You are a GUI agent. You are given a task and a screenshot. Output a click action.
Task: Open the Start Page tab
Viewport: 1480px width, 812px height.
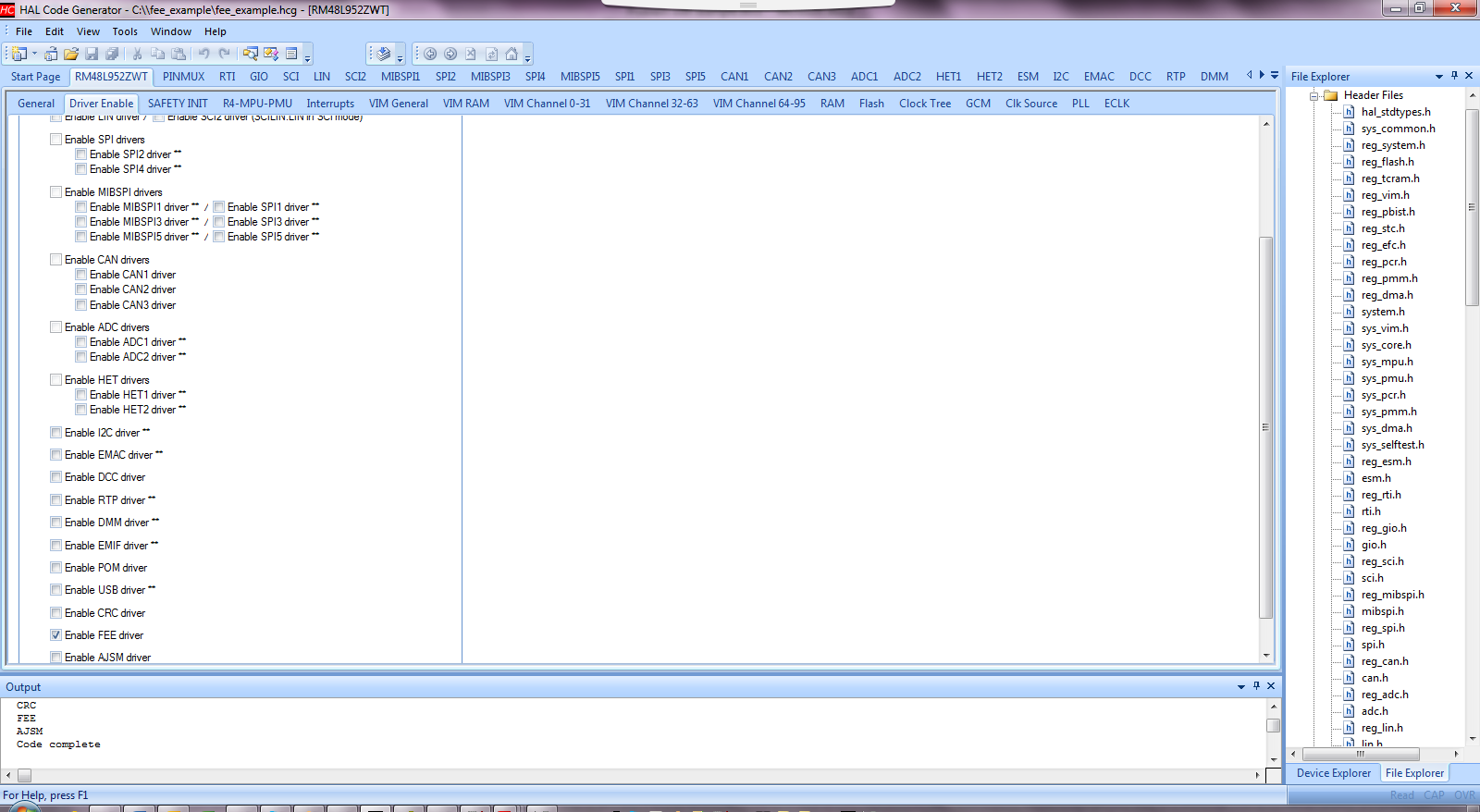(36, 77)
